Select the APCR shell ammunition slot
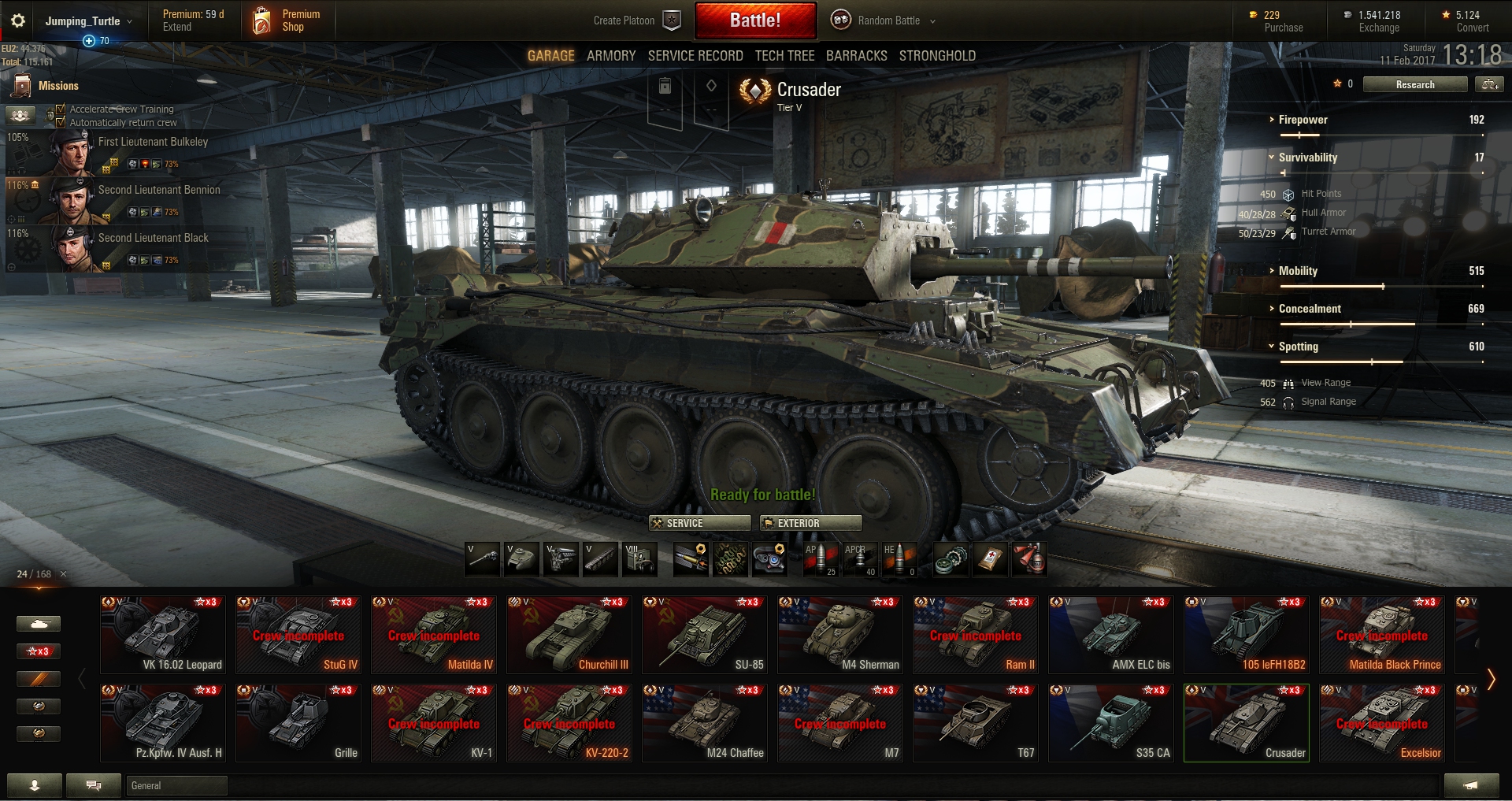Viewport: 1512px width, 801px height. [x=860, y=560]
